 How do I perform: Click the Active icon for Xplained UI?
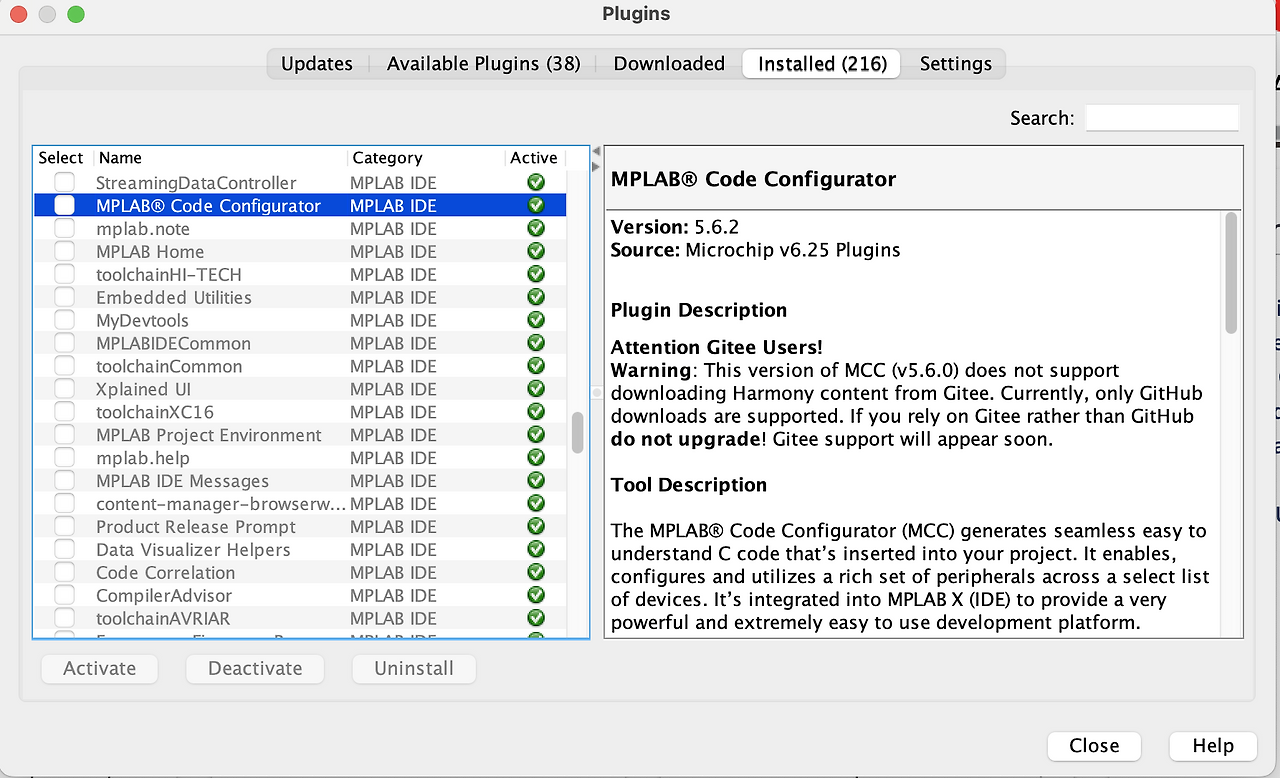pyautogui.click(x=536, y=389)
